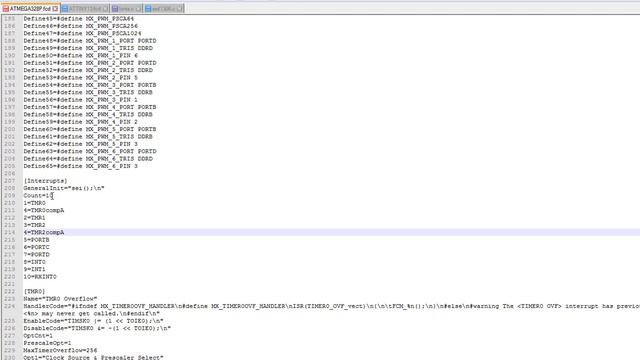Click the Define55 MX_PWM_3_TRIS DDRB line
Image resolution: width=640 pixels, height=360 pixels.
(x=88, y=92)
